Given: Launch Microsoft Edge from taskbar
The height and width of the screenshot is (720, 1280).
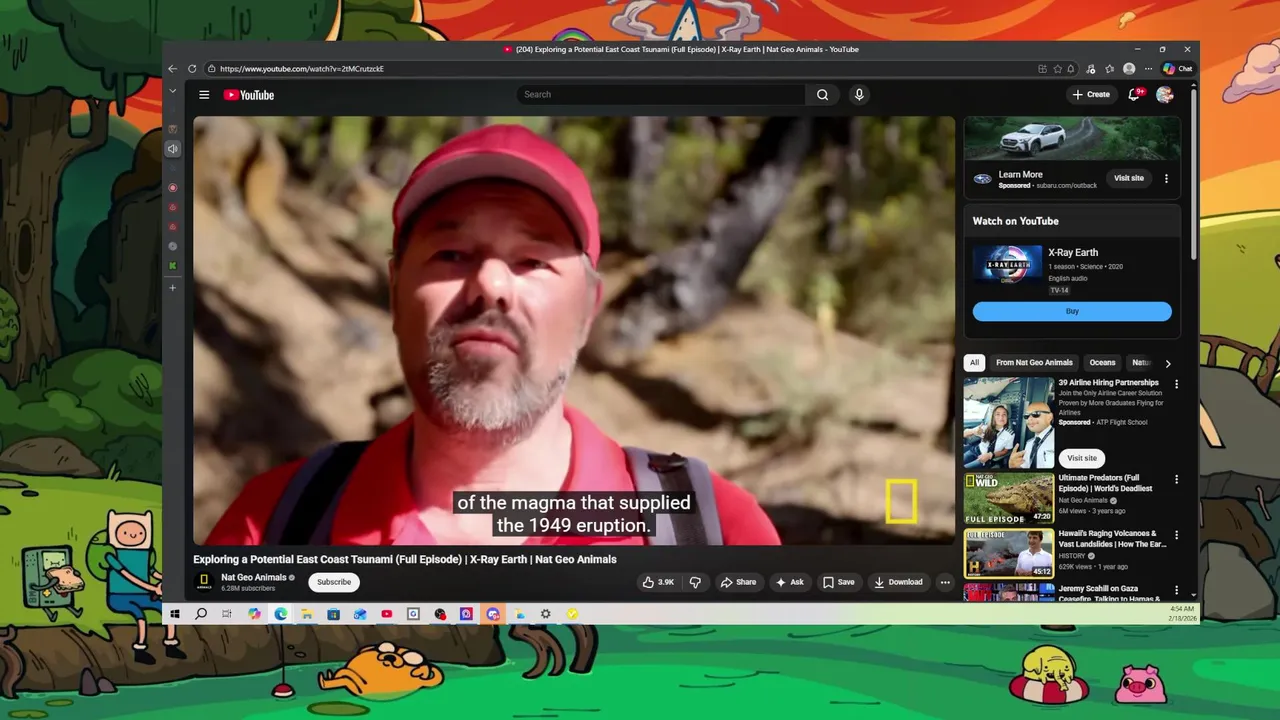Looking at the screenshot, I should (281, 614).
